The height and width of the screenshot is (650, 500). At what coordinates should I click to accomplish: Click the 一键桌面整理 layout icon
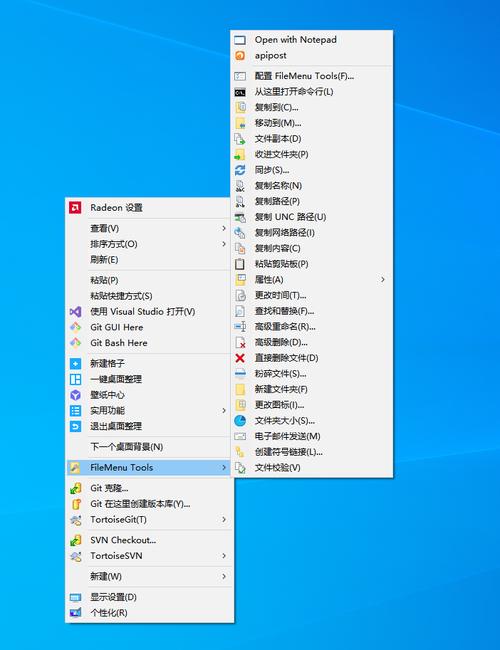tap(75, 379)
